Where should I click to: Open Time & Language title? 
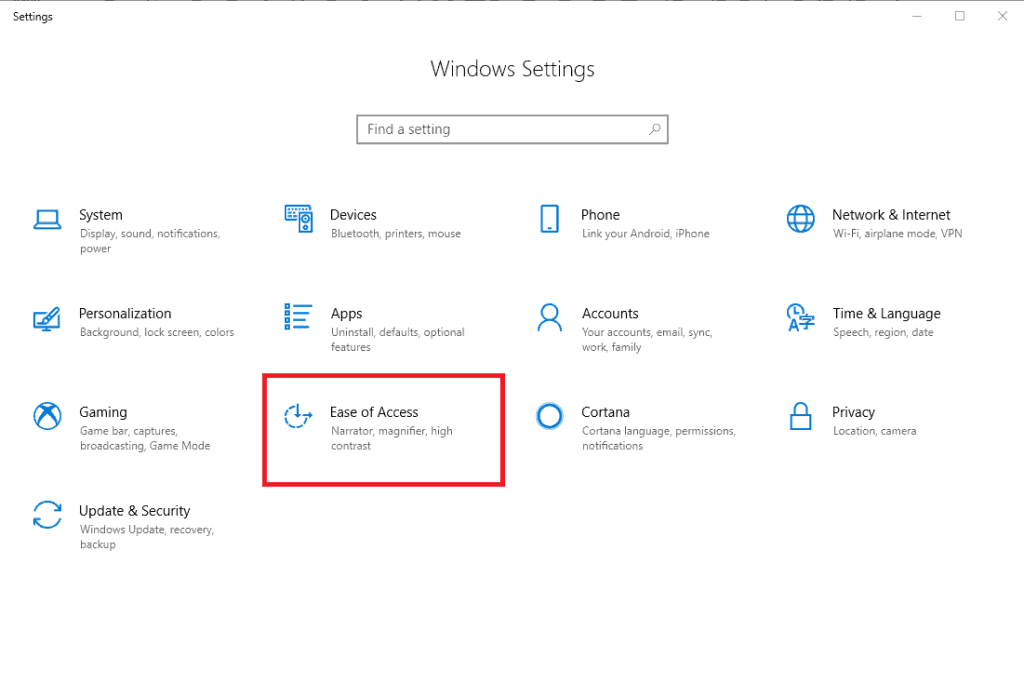click(886, 313)
